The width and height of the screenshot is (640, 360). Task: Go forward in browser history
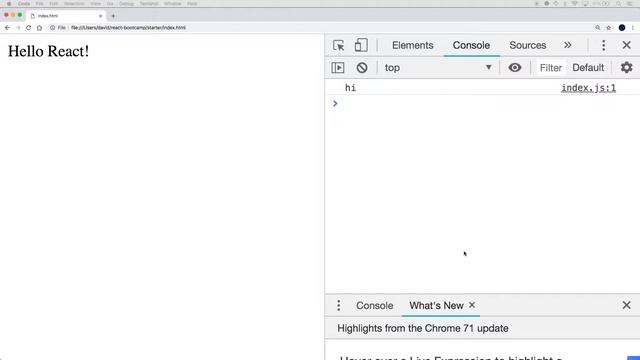pyautogui.click(x=18, y=28)
